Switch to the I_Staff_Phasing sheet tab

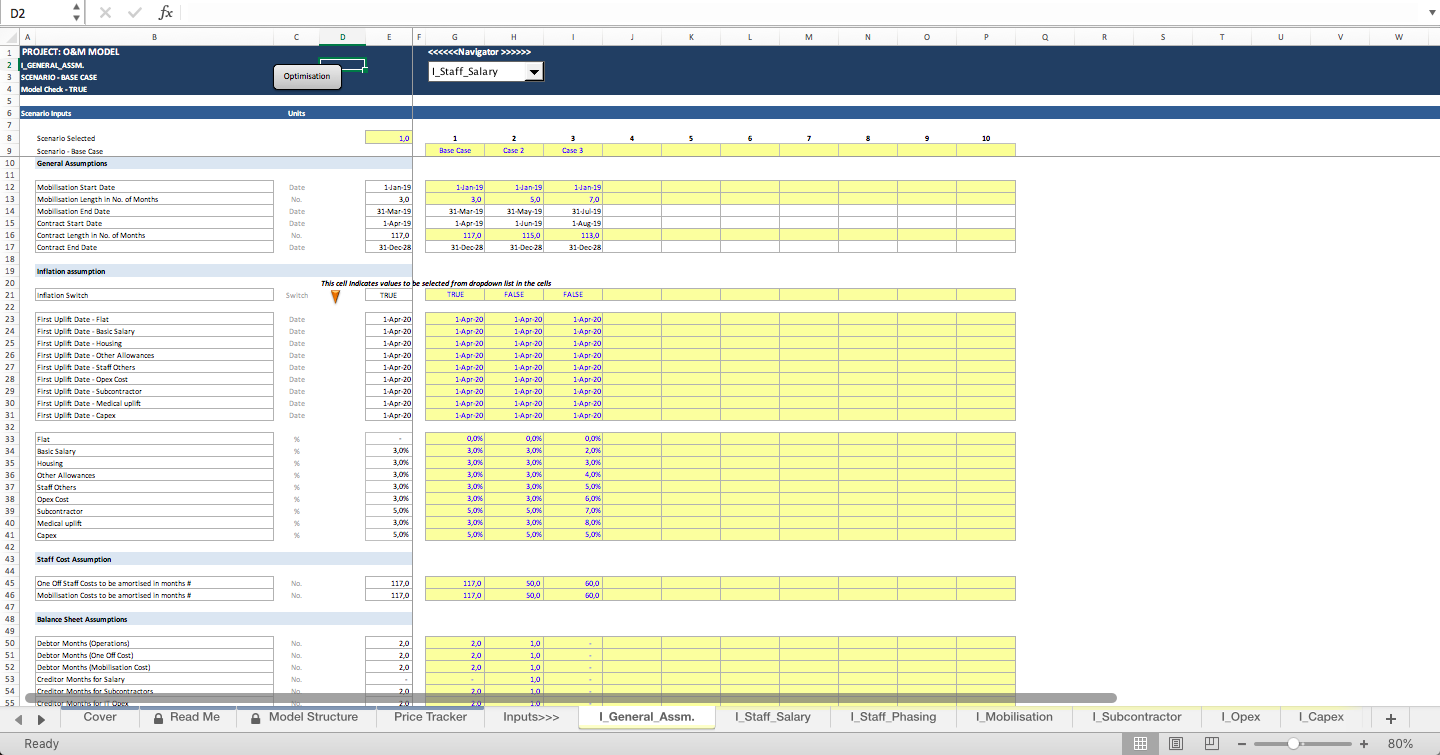coord(891,717)
